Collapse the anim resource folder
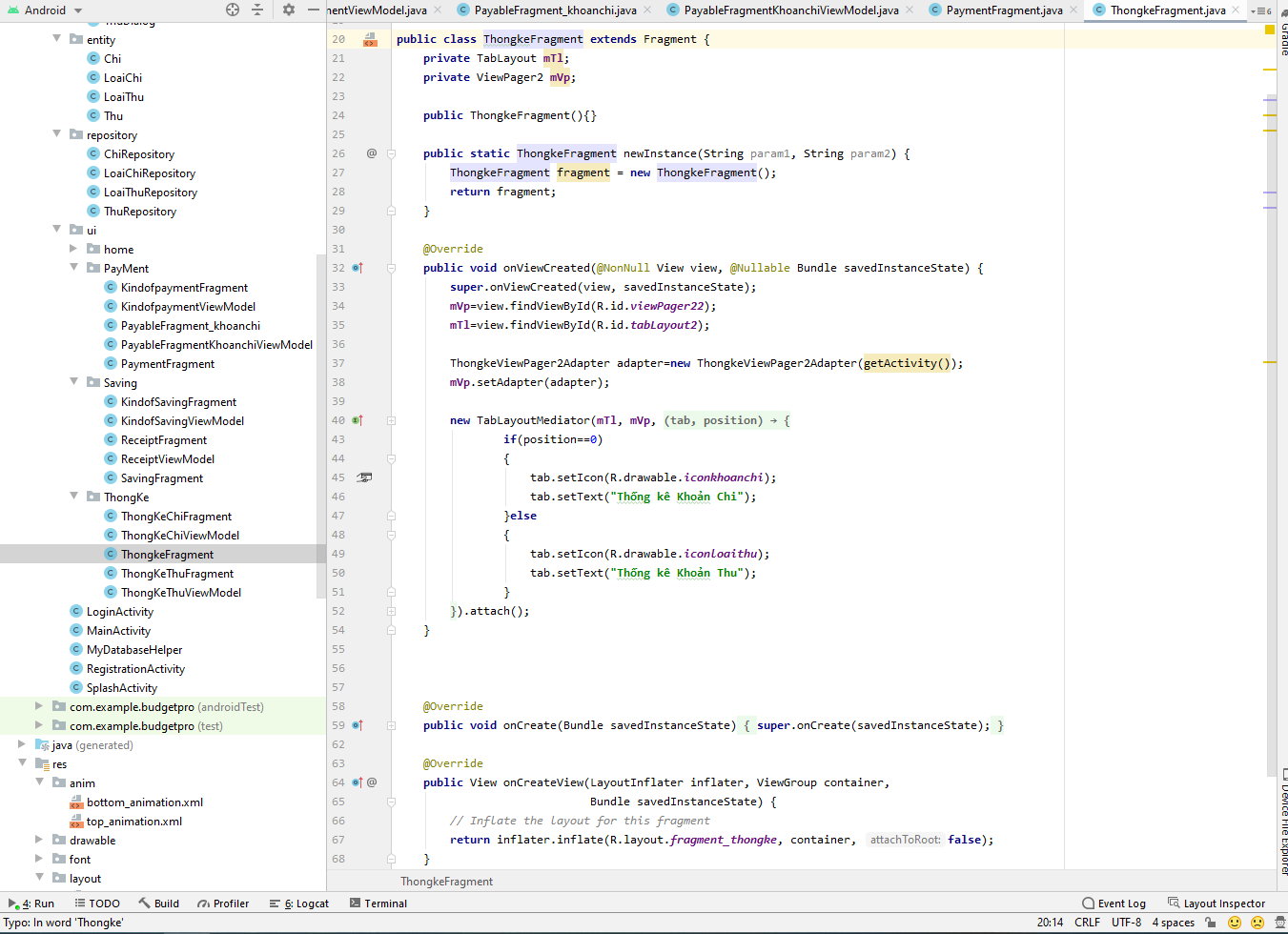 (x=39, y=782)
